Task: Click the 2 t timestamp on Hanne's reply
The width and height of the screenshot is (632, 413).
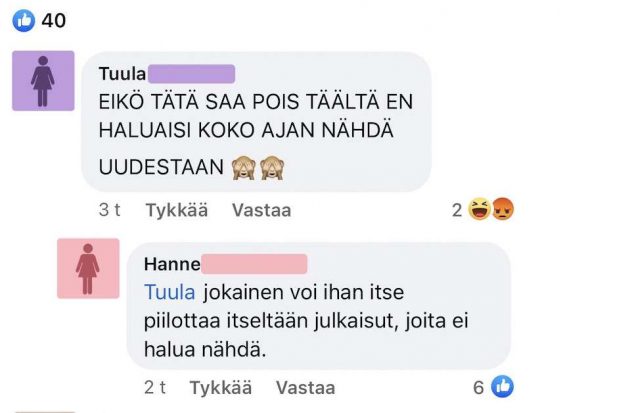Action: click(153, 387)
